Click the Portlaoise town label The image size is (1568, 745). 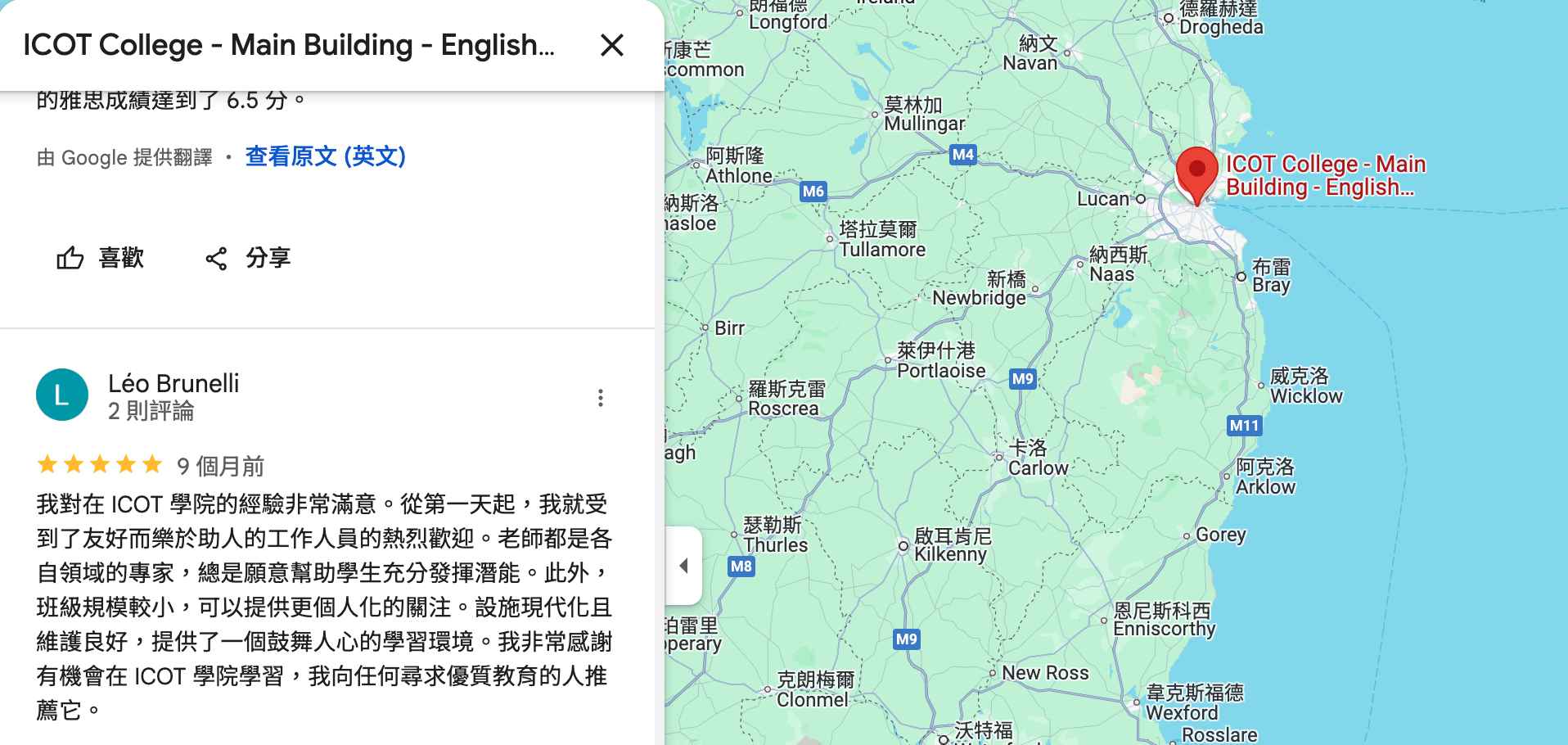pyautogui.click(x=941, y=360)
